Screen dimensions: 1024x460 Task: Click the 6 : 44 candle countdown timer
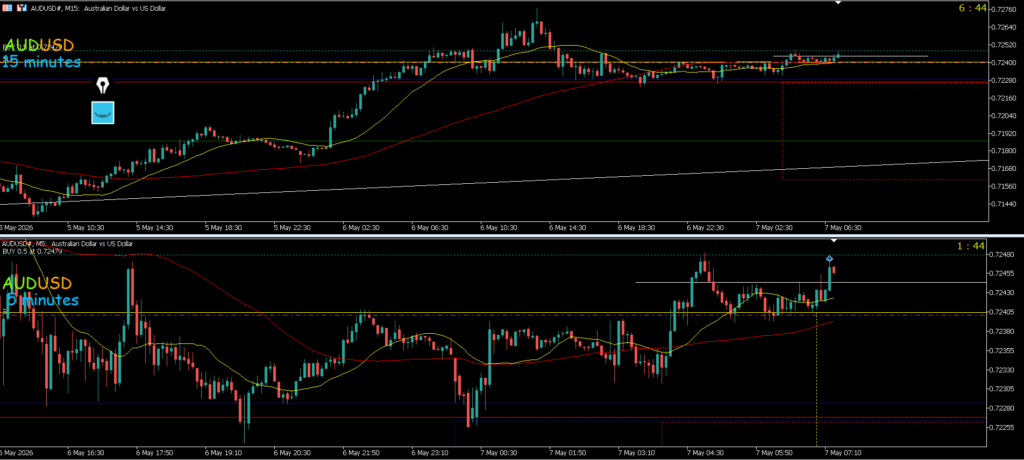972,8
